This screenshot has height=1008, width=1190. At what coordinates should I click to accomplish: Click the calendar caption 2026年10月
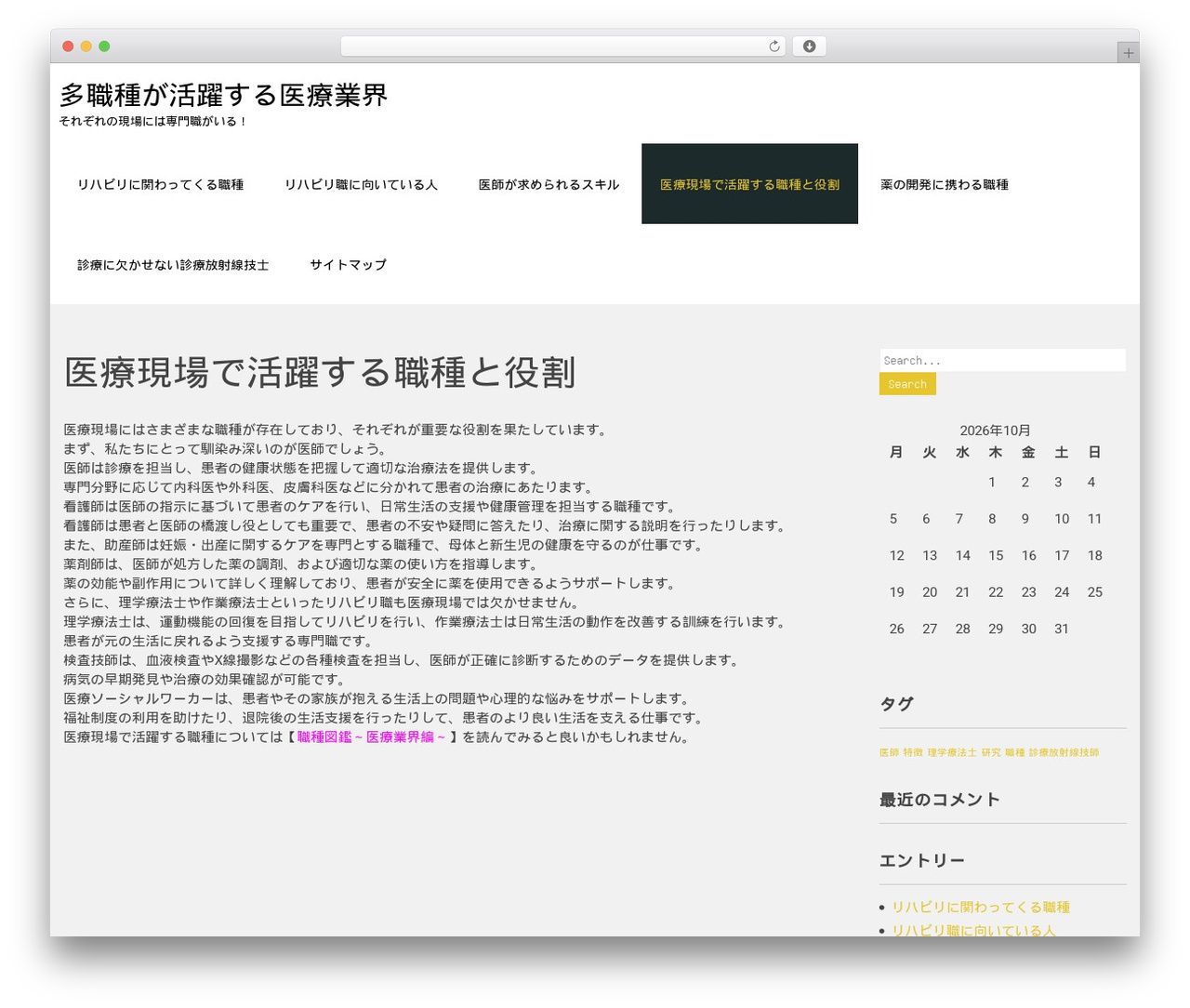(995, 431)
